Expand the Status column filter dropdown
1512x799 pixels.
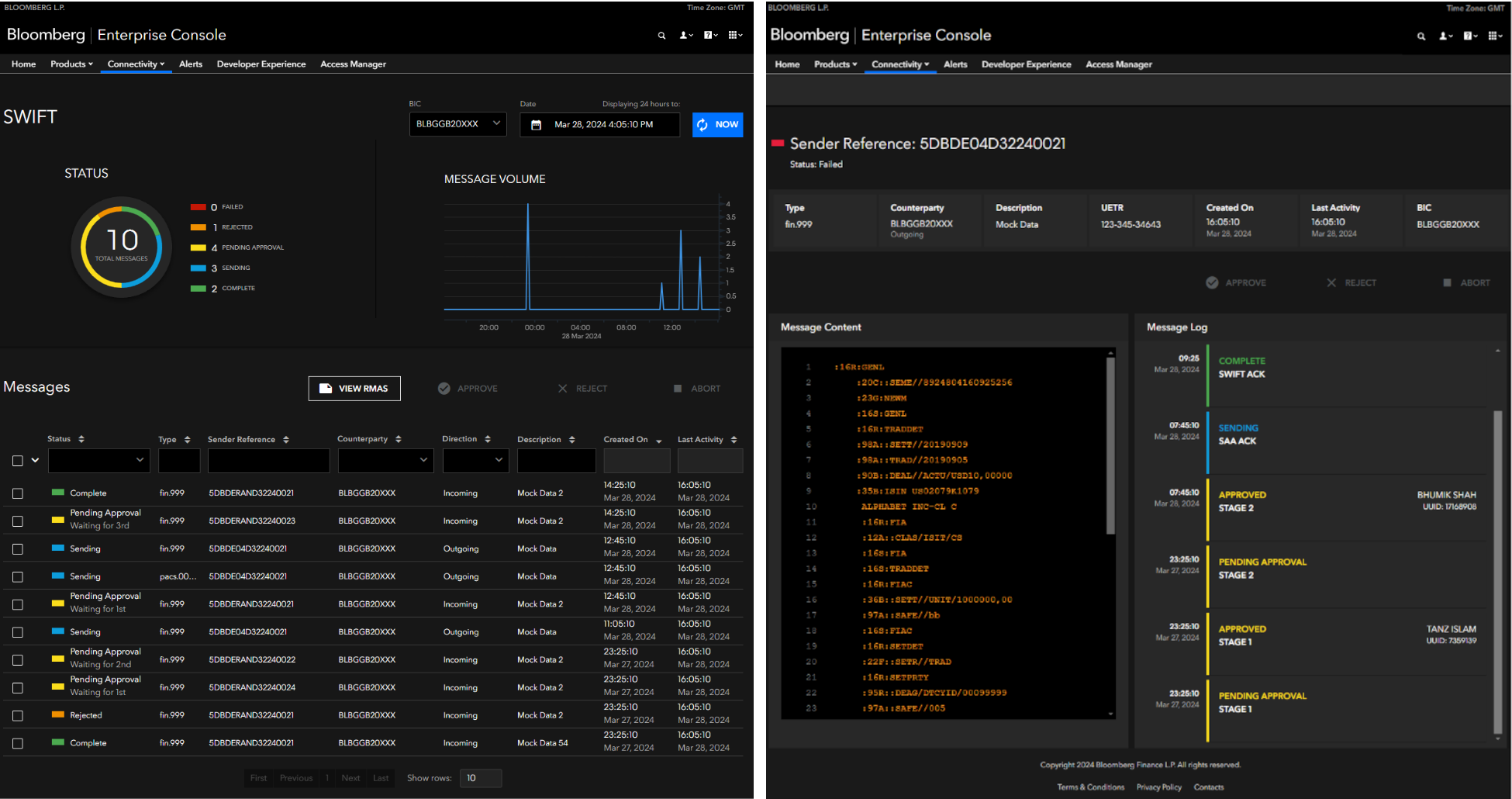click(x=99, y=460)
